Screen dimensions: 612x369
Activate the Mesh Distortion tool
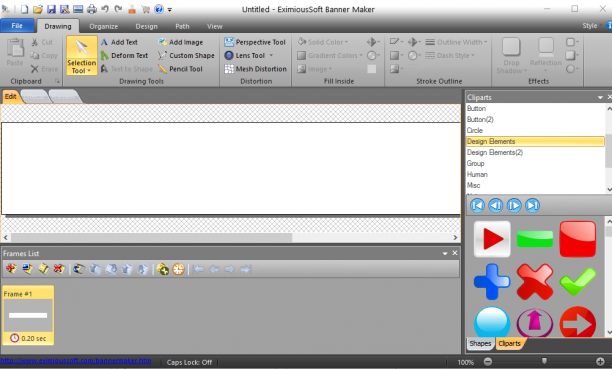pyautogui.click(x=255, y=69)
